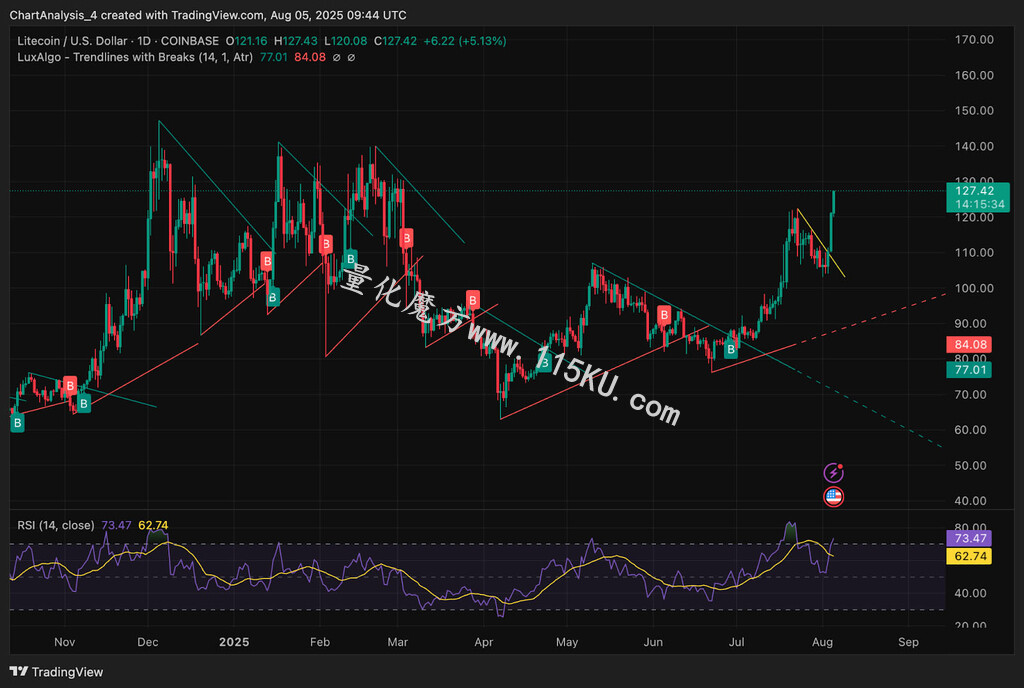Click the yellow 62.74 RSI axis tag

tap(969, 556)
